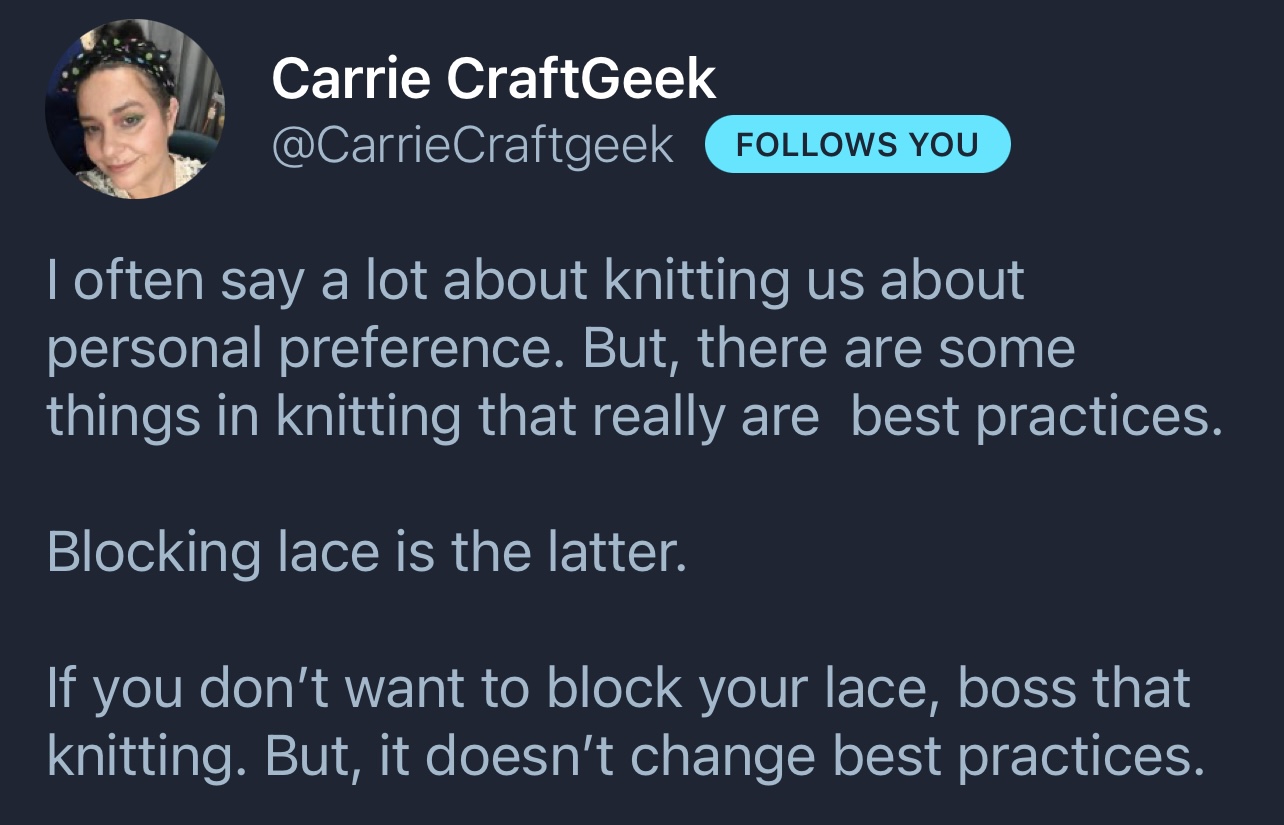Open the @CarrieCraftgeek handle link
This screenshot has width=1284, height=825.
[x=473, y=146]
